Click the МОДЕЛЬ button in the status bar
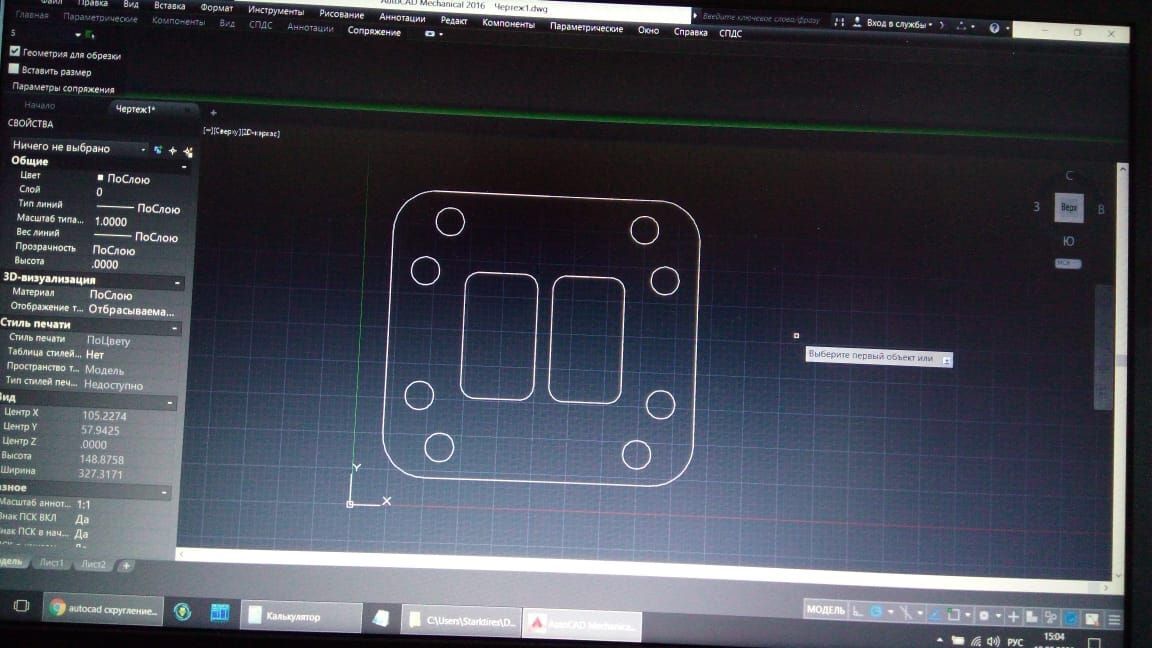This screenshot has width=1152, height=648. pyautogui.click(x=826, y=610)
